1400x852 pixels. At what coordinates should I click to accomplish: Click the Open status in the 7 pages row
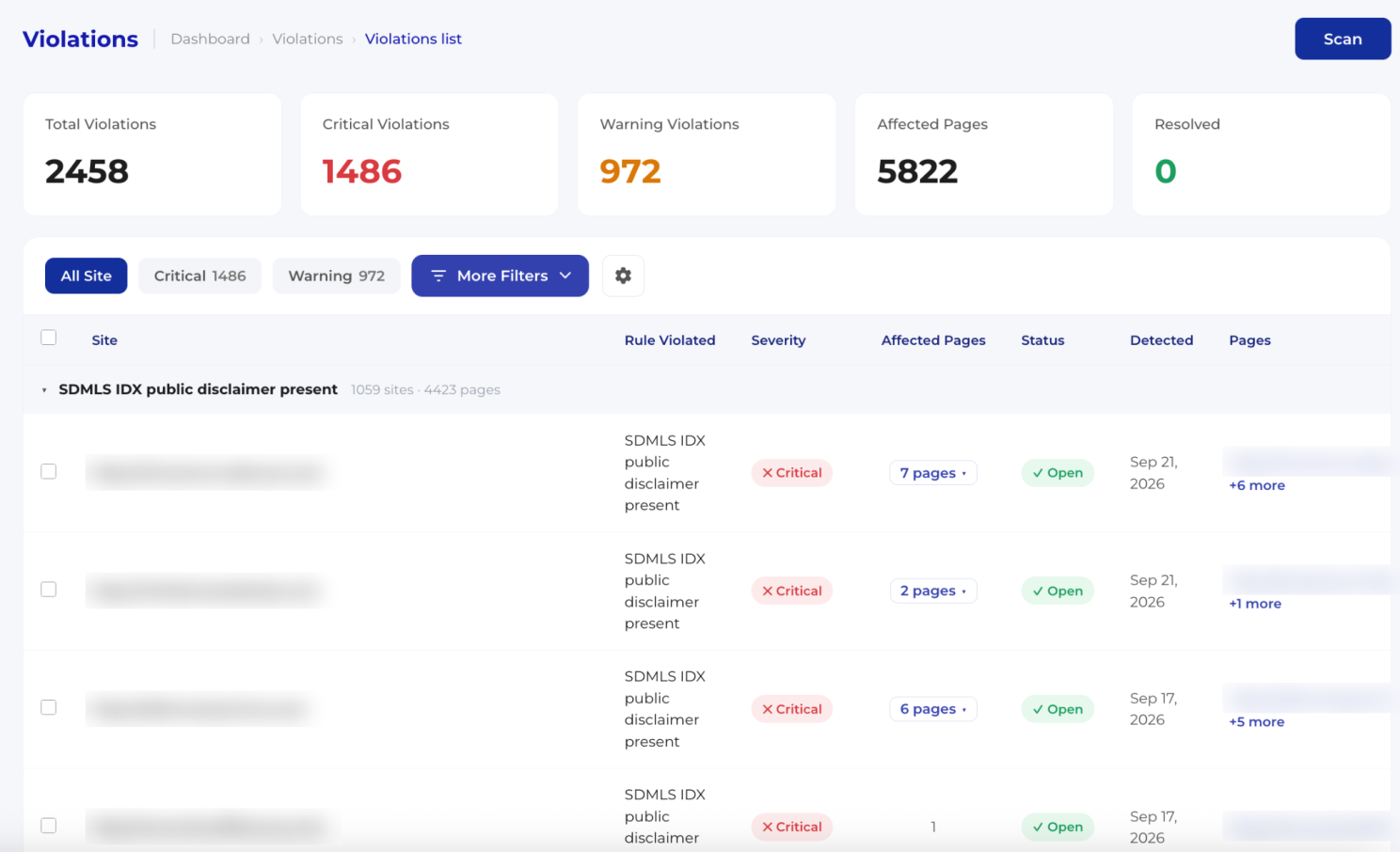click(x=1058, y=473)
